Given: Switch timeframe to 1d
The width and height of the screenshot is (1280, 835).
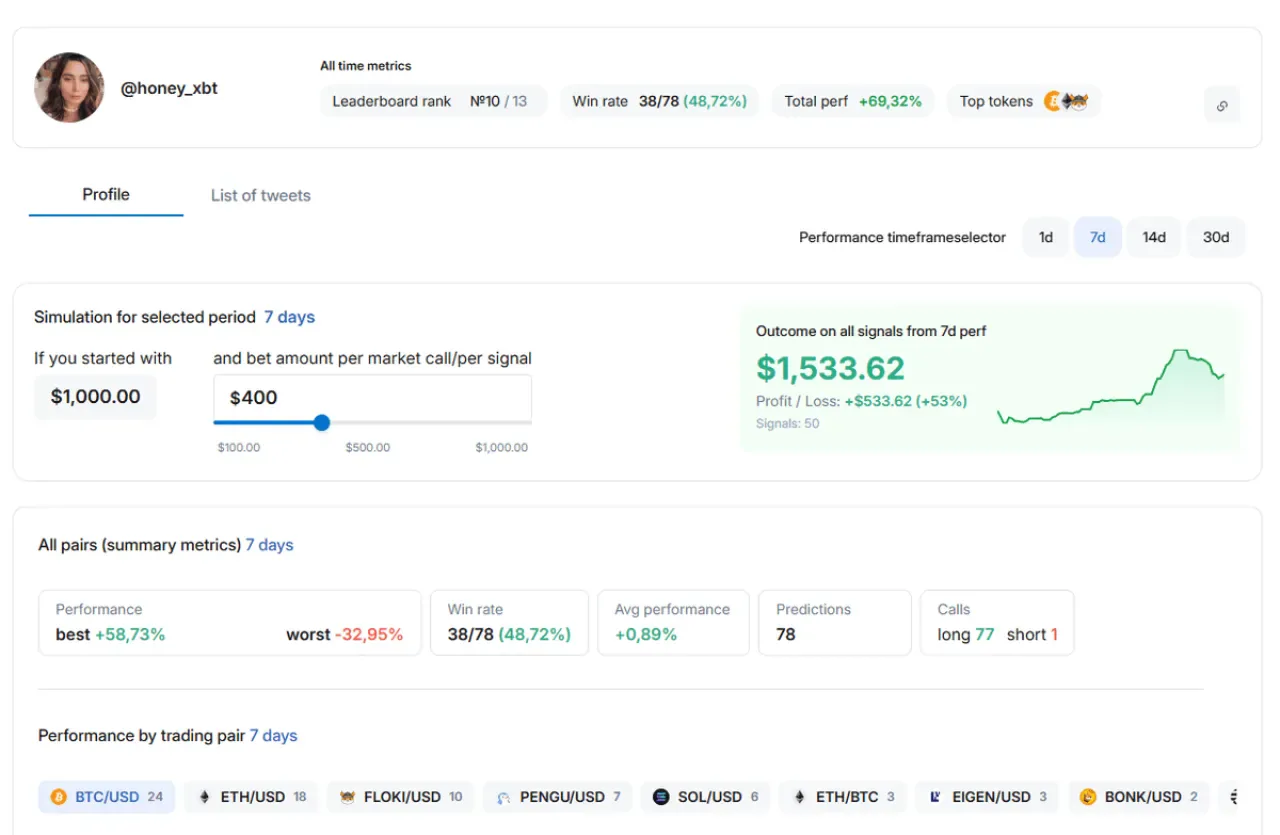Looking at the screenshot, I should point(1045,237).
